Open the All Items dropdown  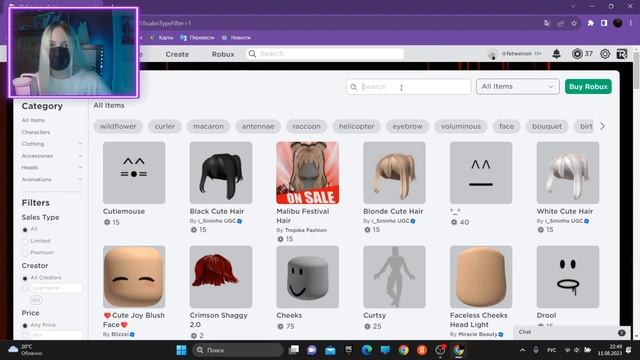(x=518, y=87)
